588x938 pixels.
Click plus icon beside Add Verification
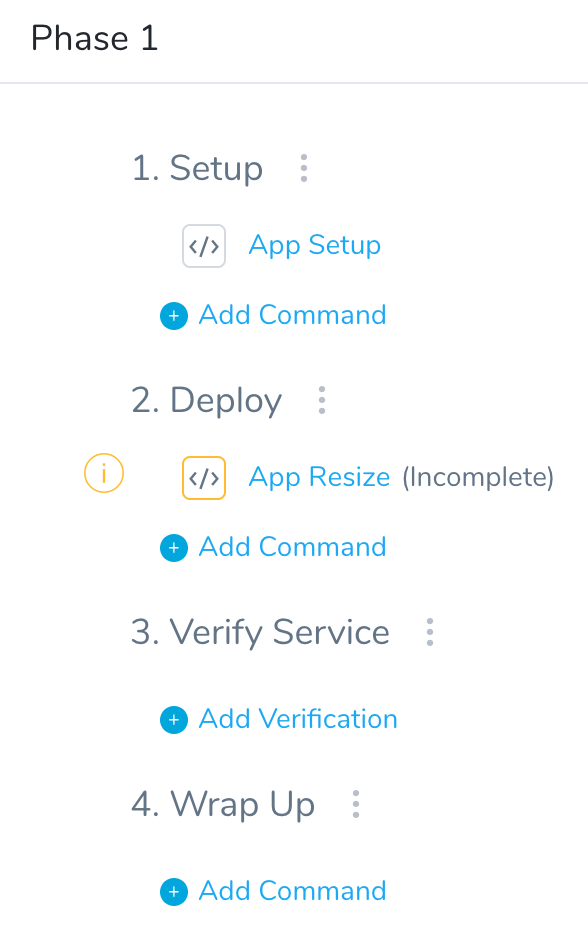pos(174,720)
